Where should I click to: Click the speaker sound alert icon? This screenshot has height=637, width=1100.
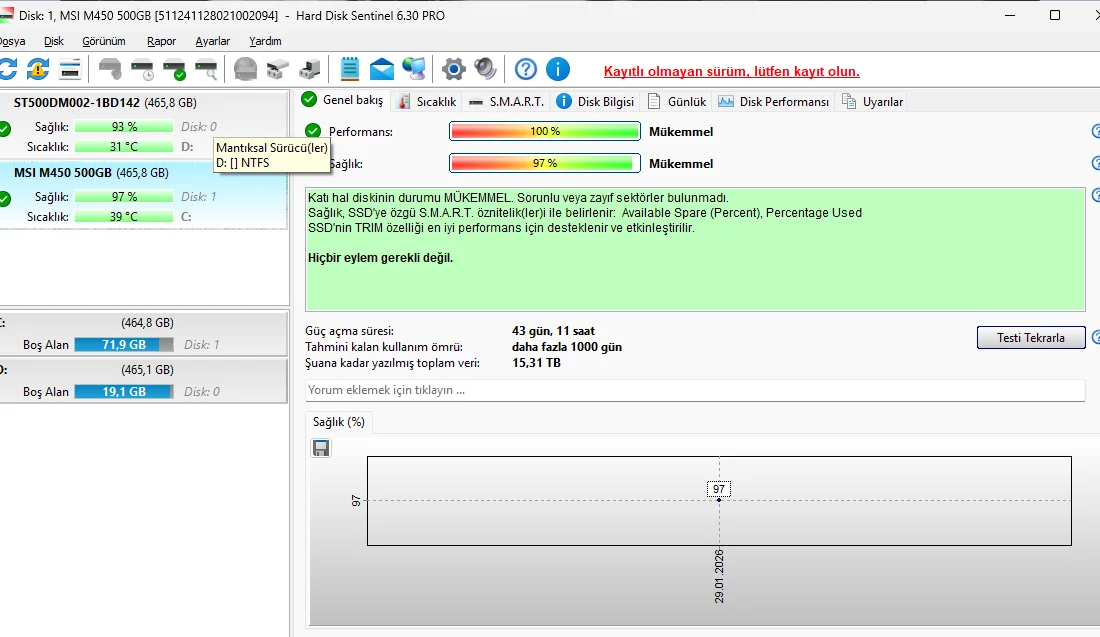tap(485, 69)
